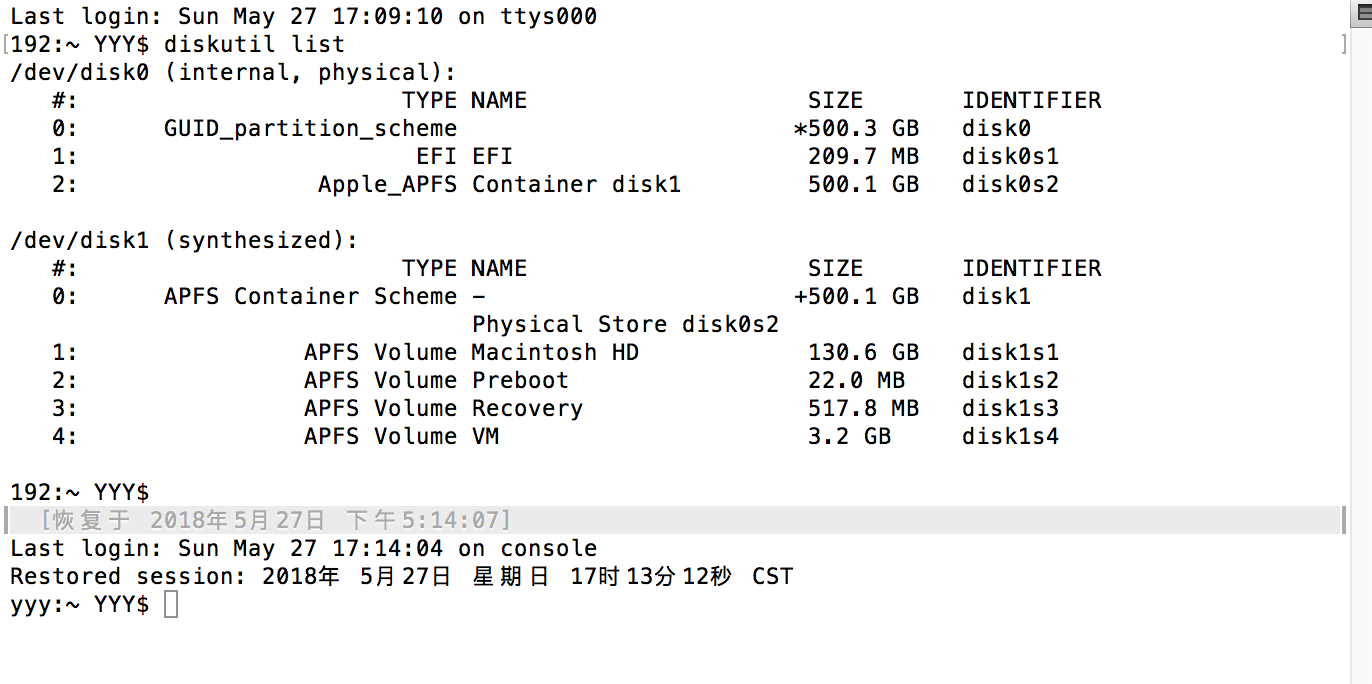Click the /dev/disk1 (synthesized) header line
The width and height of the screenshot is (1372, 684).
click(x=184, y=241)
